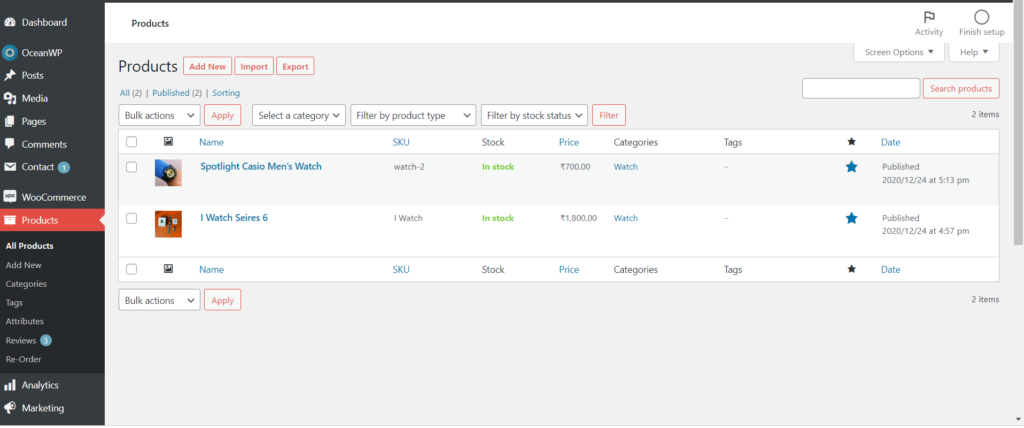Expand the Filter by product type dropdown
The image size is (1024, 428).
click(413, 115)
